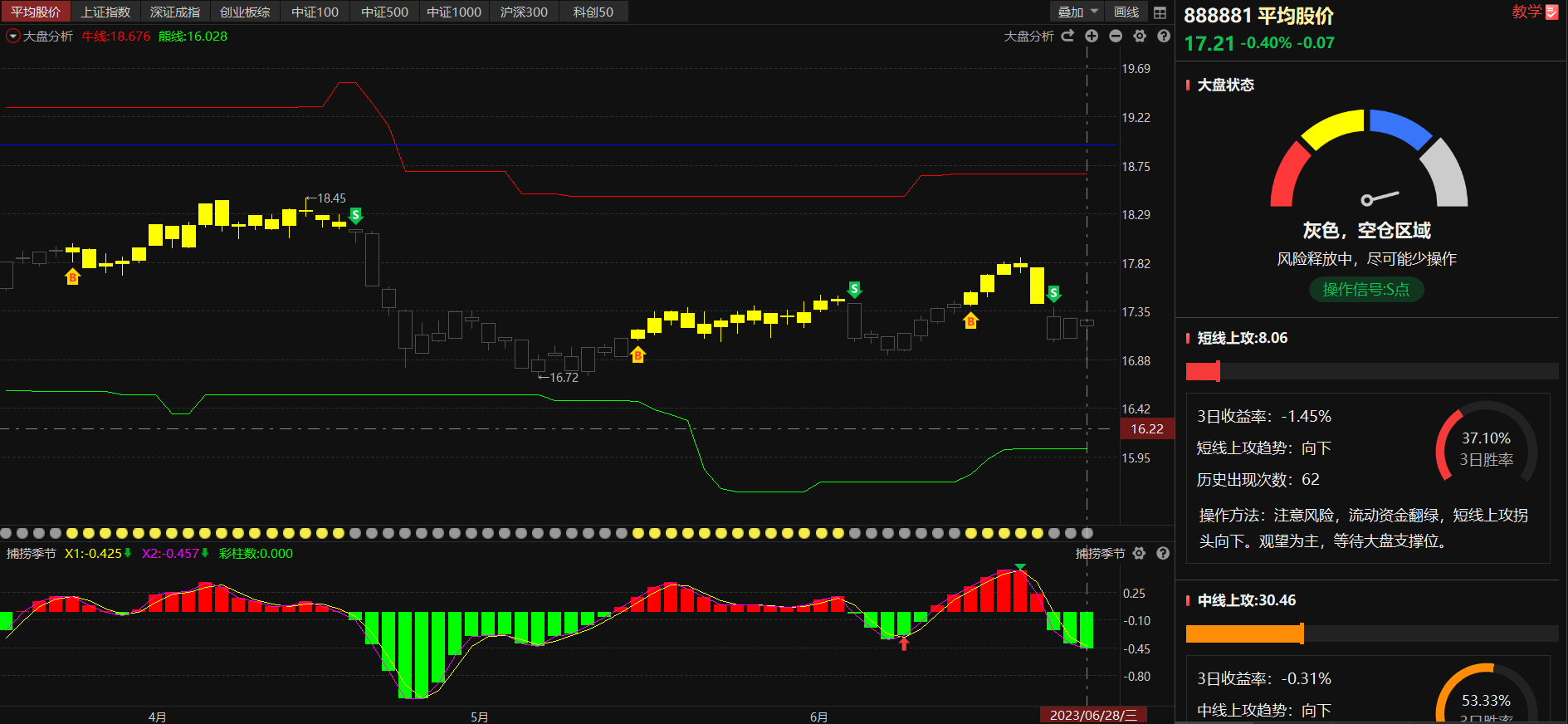Click the 16.22 price label on the axis
Viewport: 1568px width, 724px height.
coord(1147,428)
